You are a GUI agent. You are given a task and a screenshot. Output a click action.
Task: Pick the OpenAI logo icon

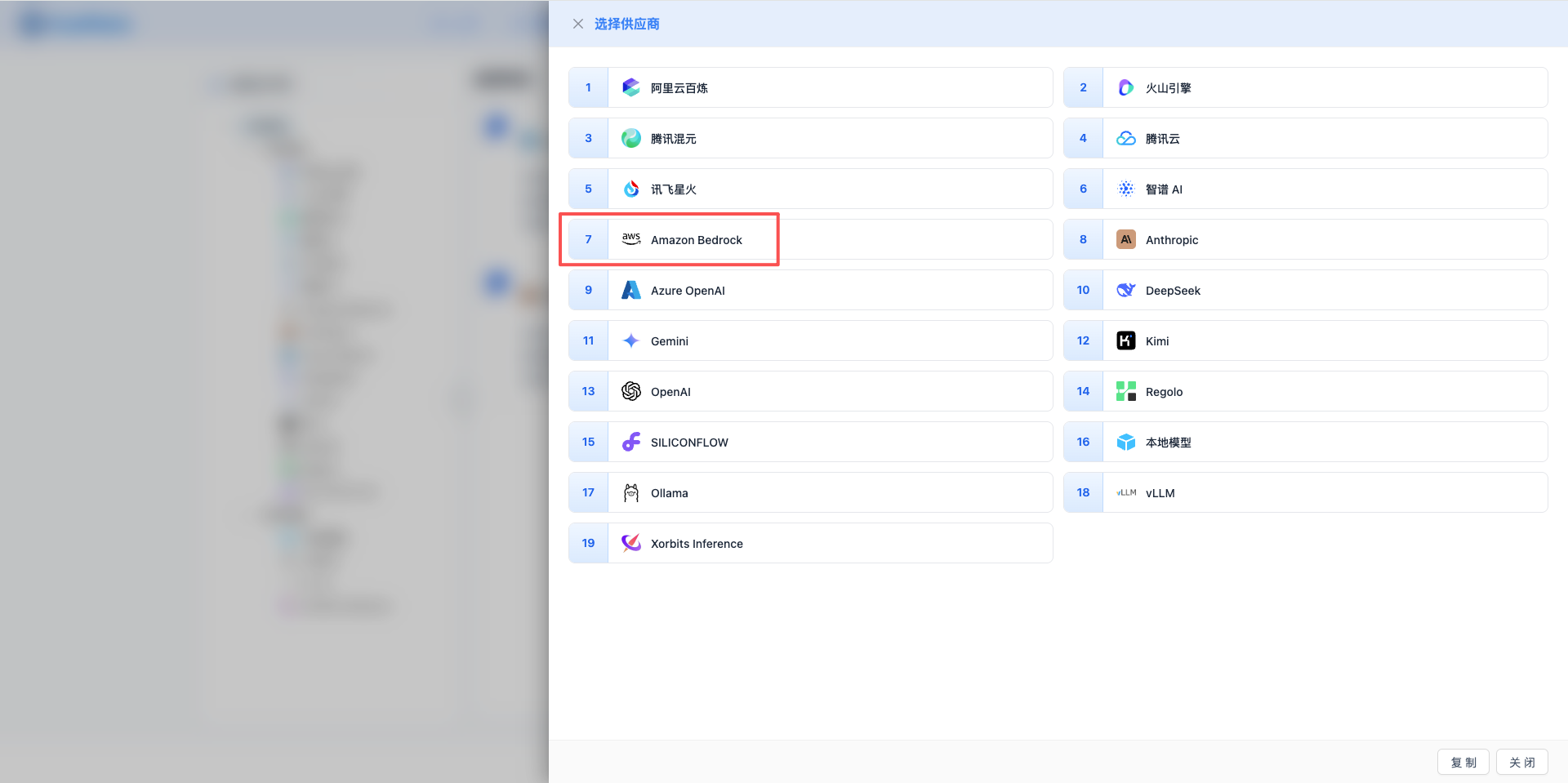click(630, 391)
